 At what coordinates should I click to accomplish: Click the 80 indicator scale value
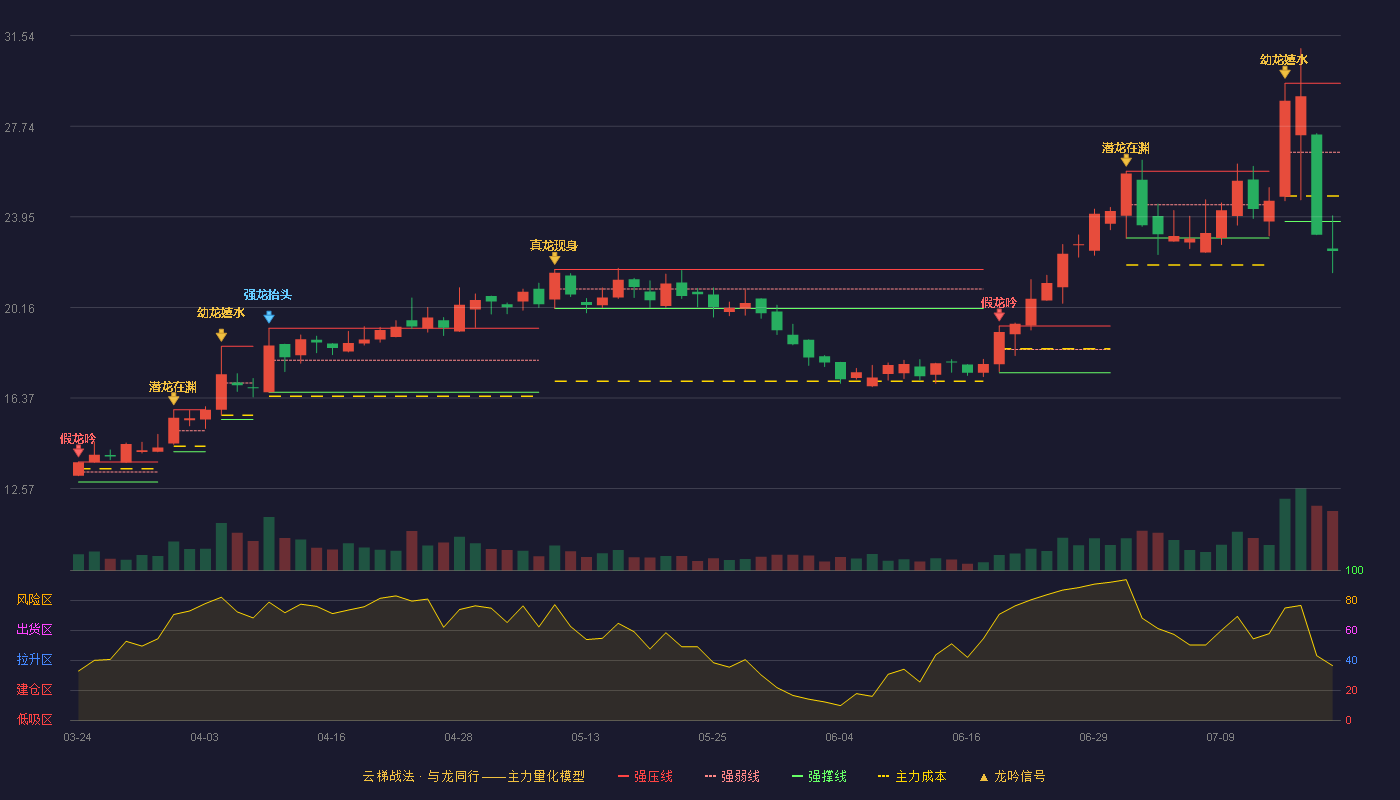pyautogui.click(x=1351, y=600)
